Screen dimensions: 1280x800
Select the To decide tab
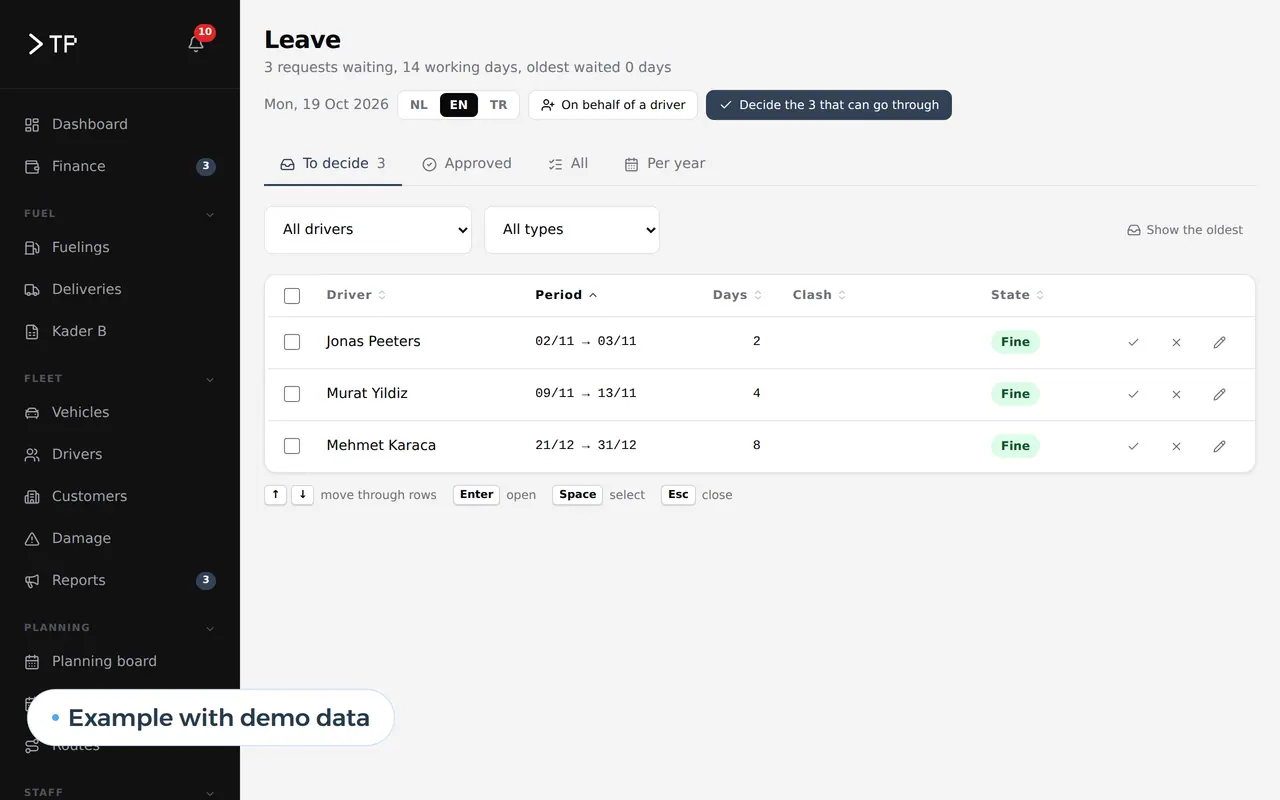click(333, 164)
